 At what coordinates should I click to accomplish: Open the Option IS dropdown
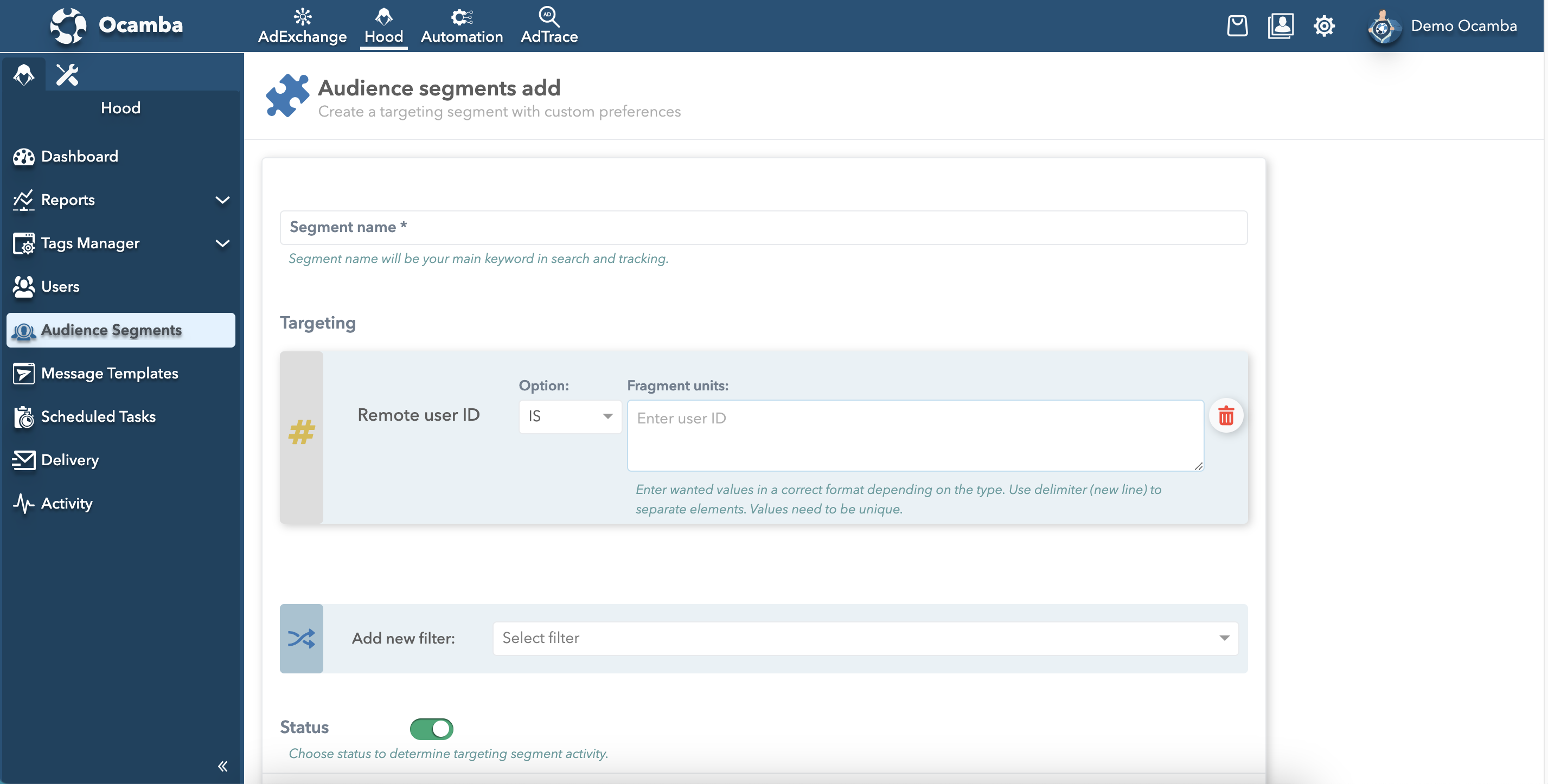[570, 416]
